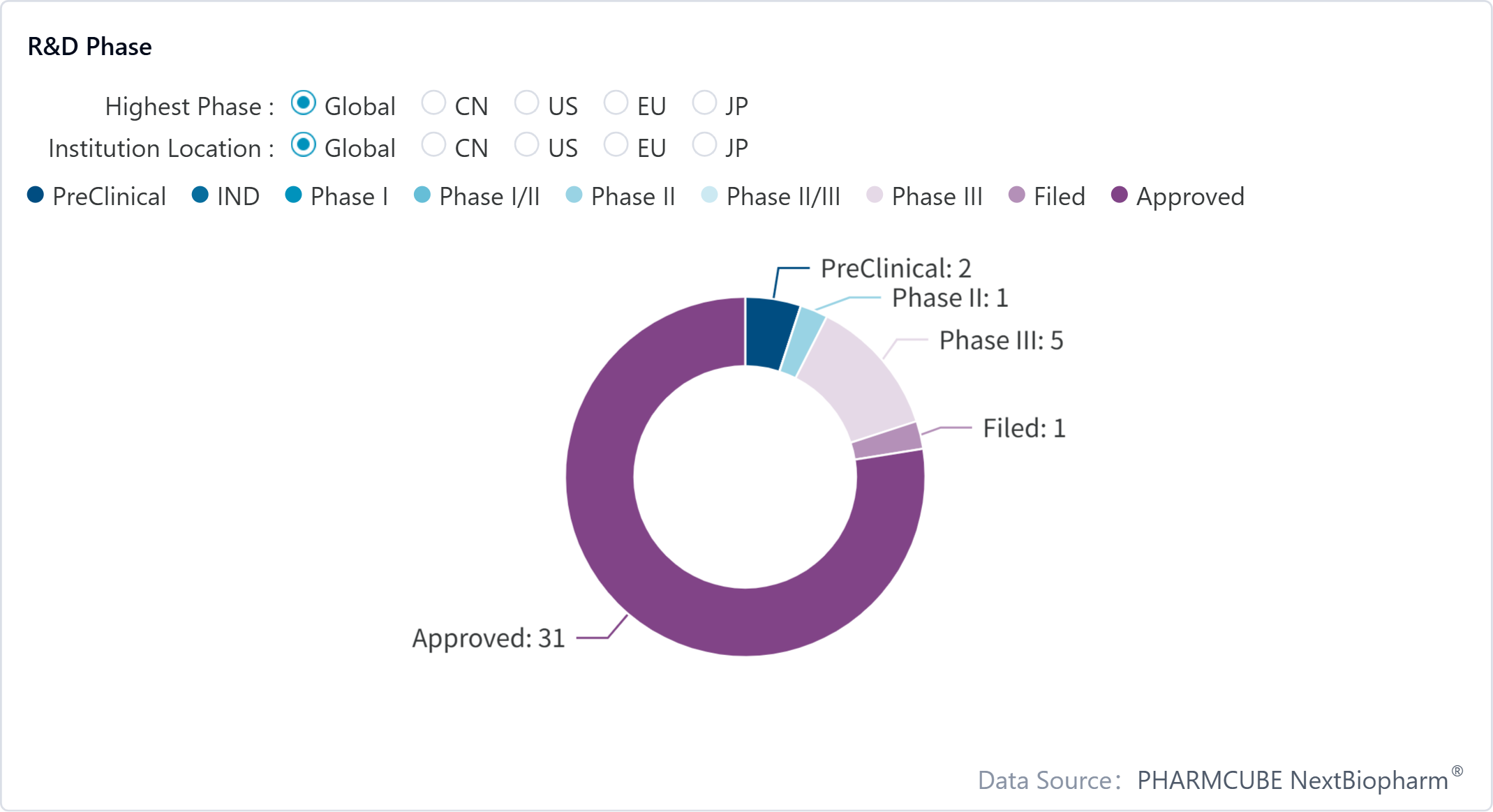This screenshot has height=812, width=1493.
Task: Select US radio for Highest Phase
Action: tap(526, 103)
